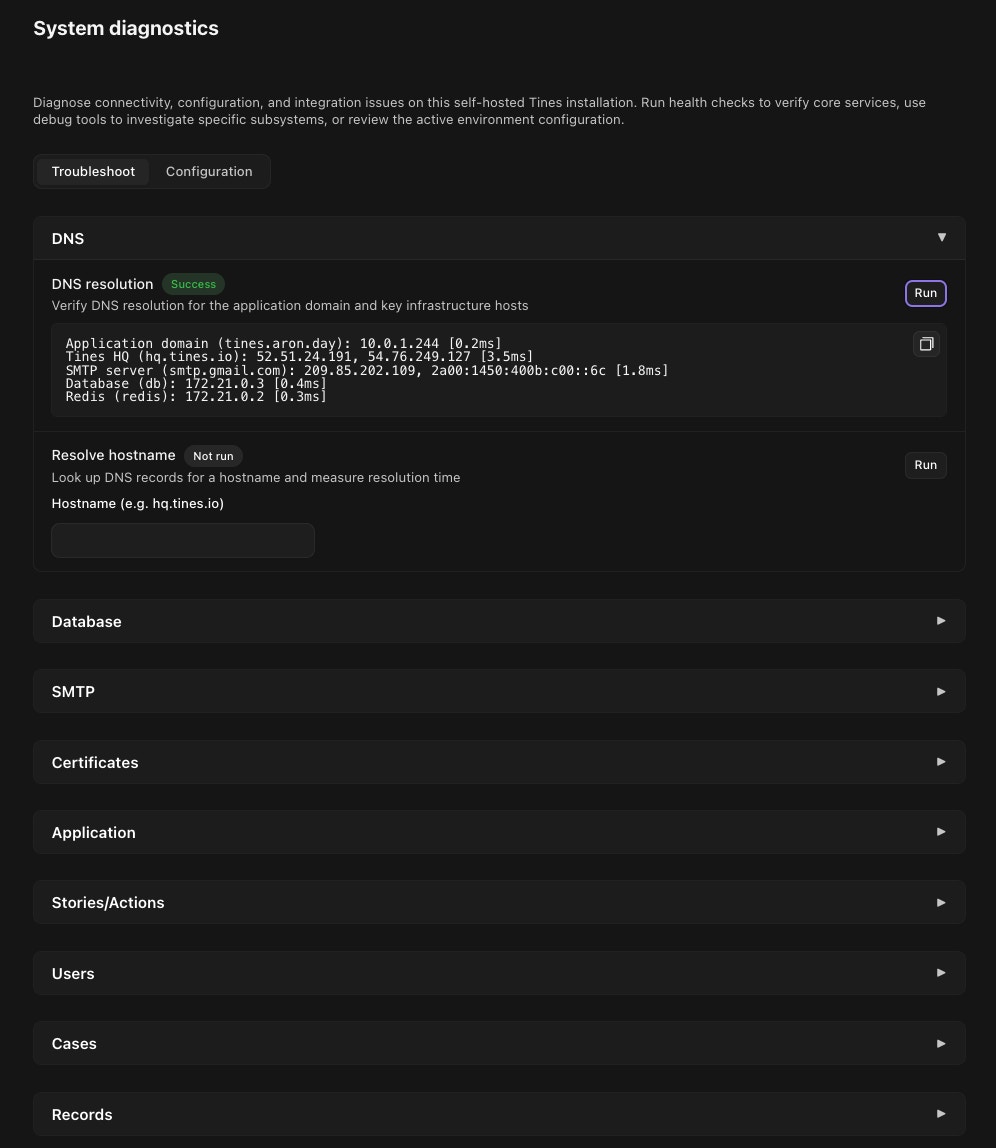Expand the Cases section arrow
996x1148 pixels.
(x=941, y=1043)
